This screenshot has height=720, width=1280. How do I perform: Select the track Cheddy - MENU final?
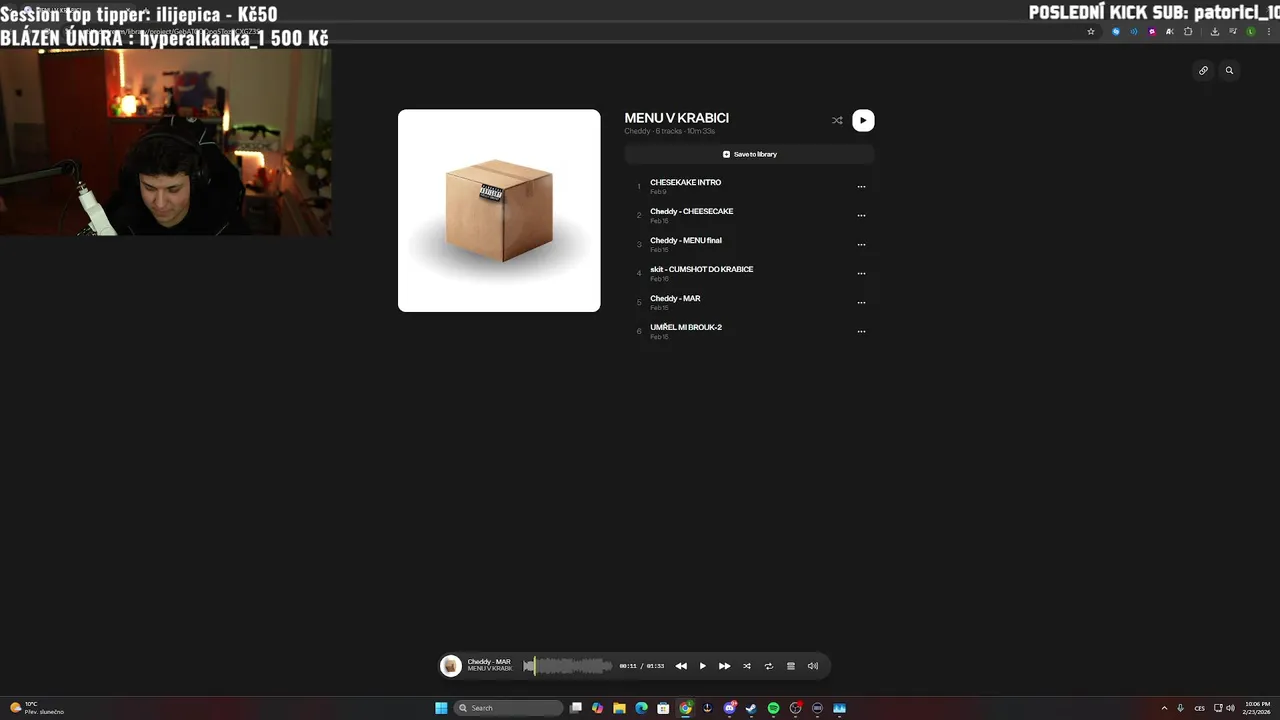685,240
